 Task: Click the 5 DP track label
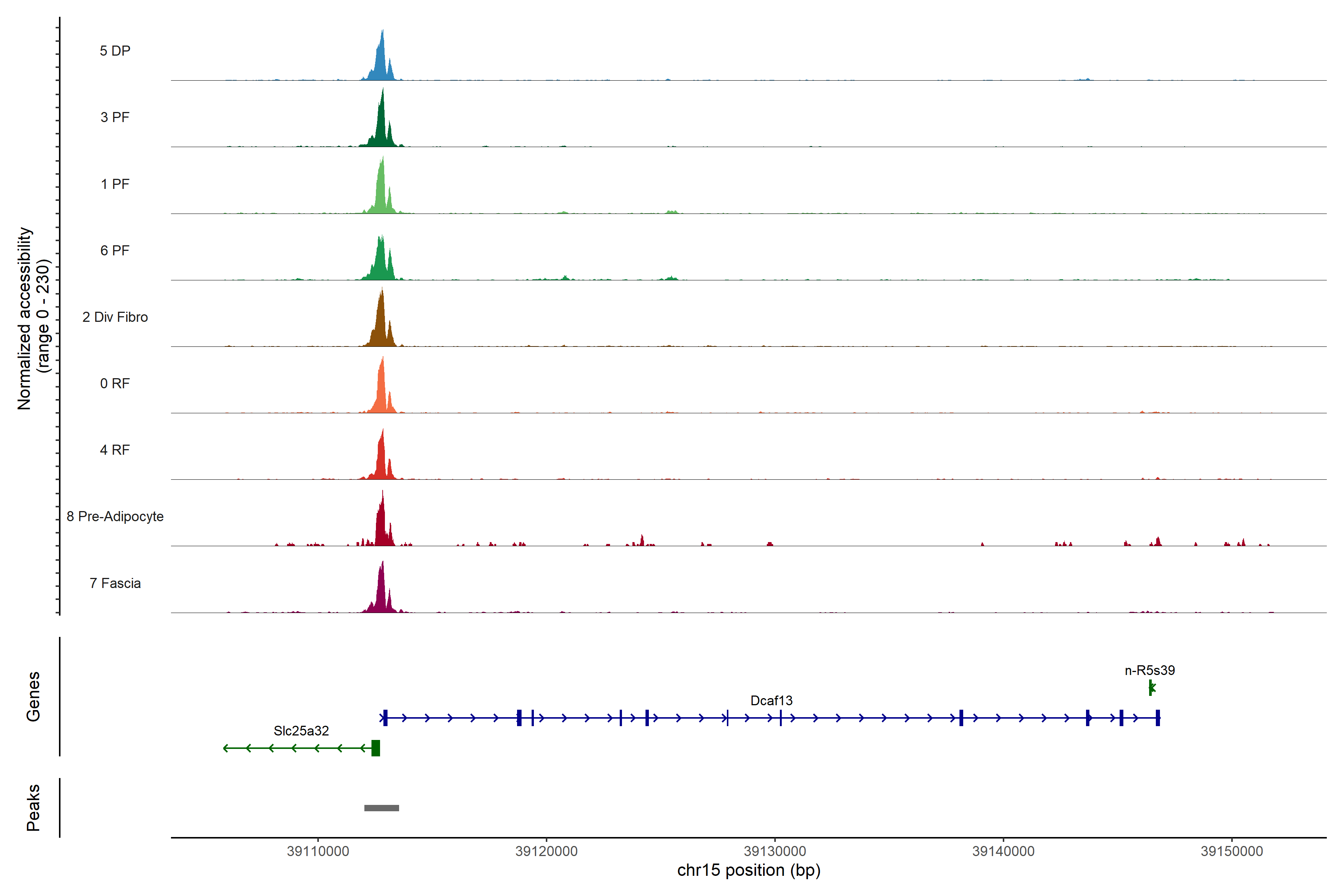point(115,51)
